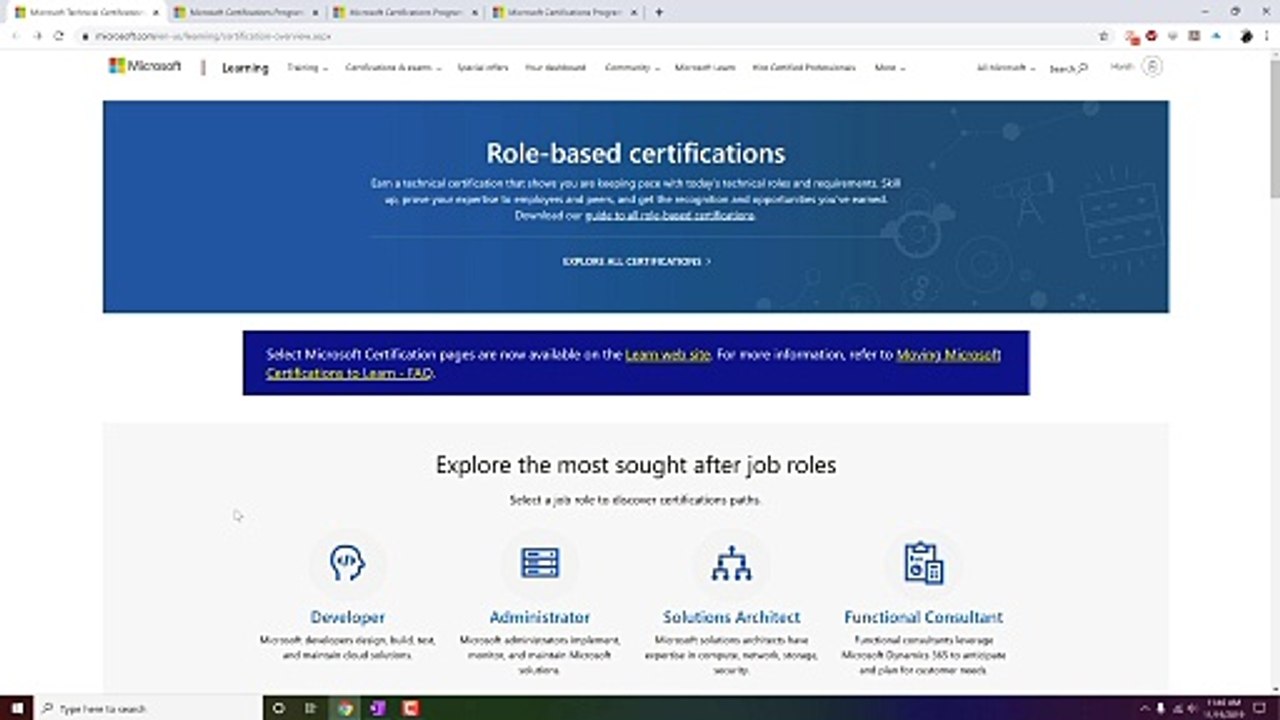Click the Functional Consultant job role heading

click(x=923, y=617)
